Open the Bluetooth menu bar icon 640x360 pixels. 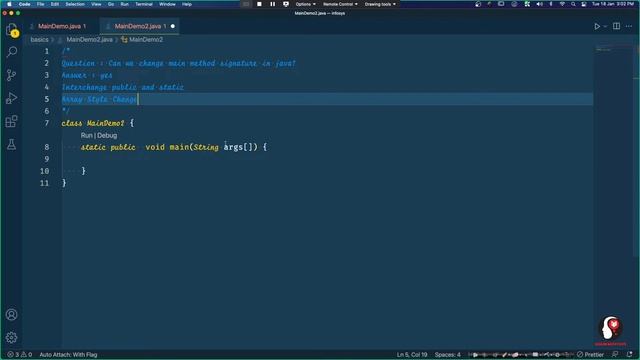click(551, 4)
